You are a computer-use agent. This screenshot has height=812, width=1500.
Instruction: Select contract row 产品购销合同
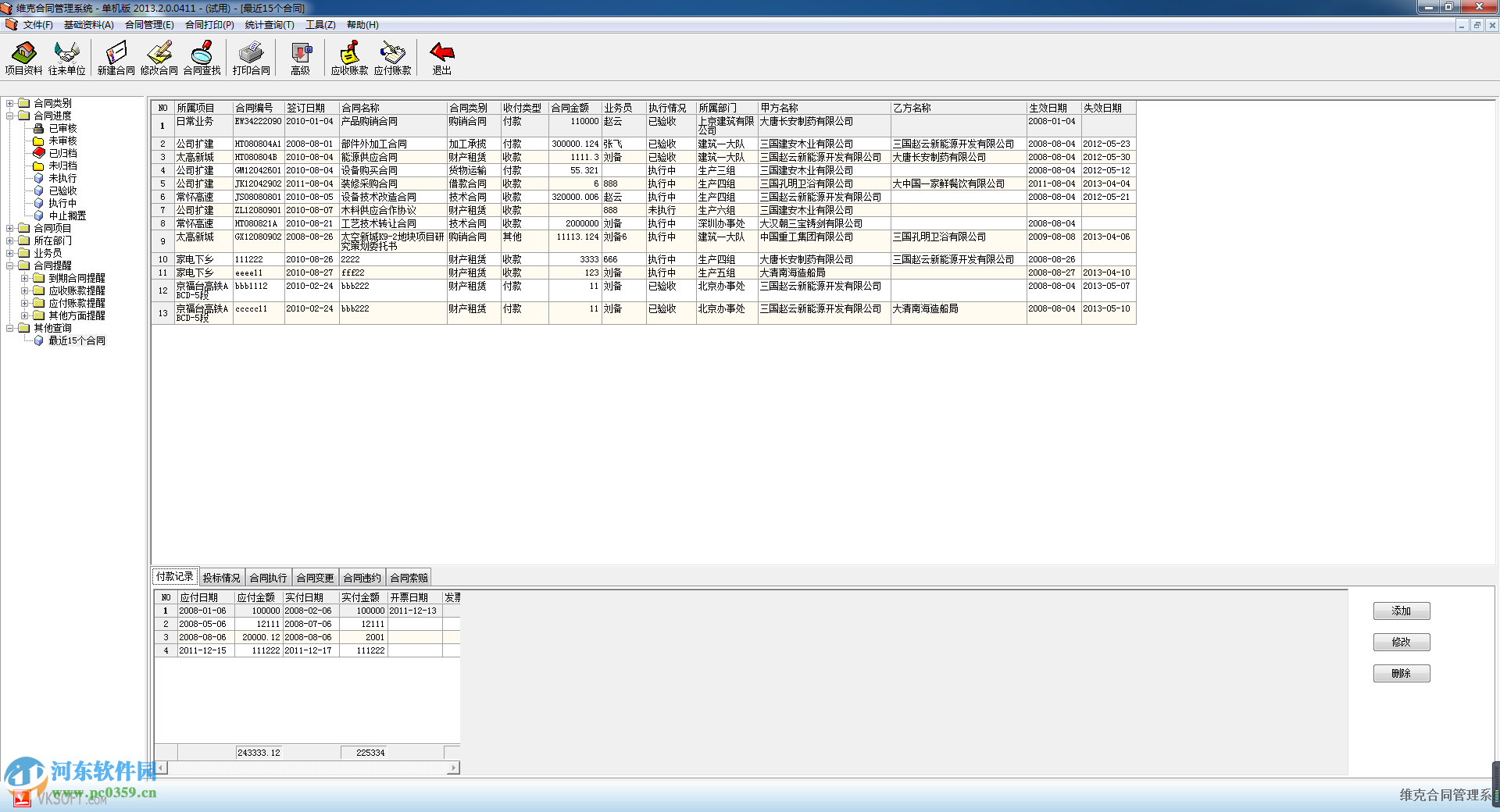[x=643, y=126]
